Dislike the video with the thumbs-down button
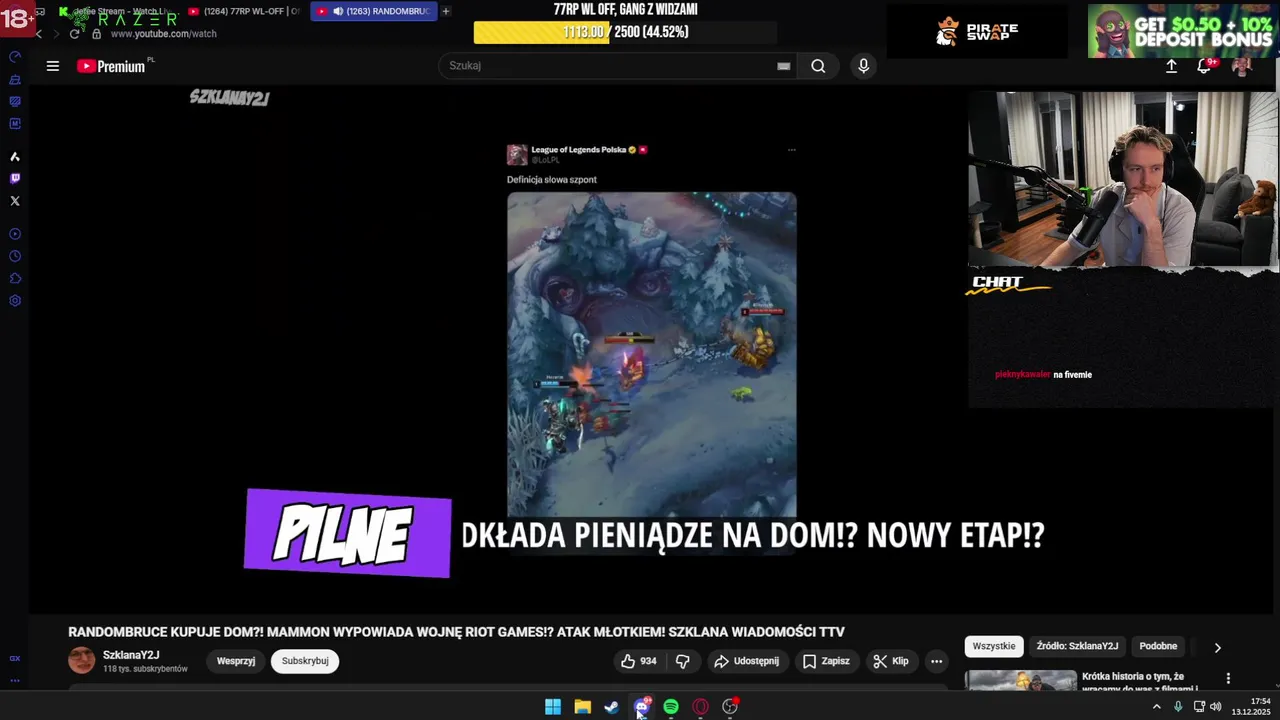The width and height of the screenshot is (1280, 720). click(683, 661)
